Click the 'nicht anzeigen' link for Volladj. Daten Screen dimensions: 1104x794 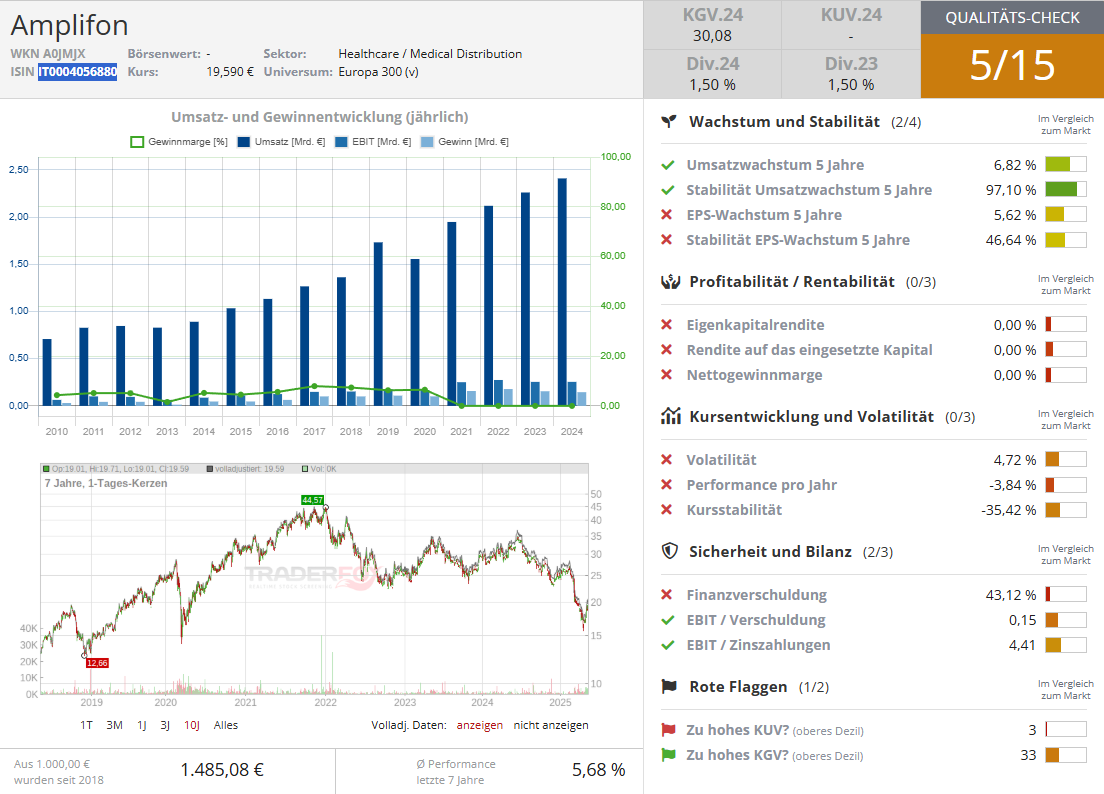coord(551,725)
